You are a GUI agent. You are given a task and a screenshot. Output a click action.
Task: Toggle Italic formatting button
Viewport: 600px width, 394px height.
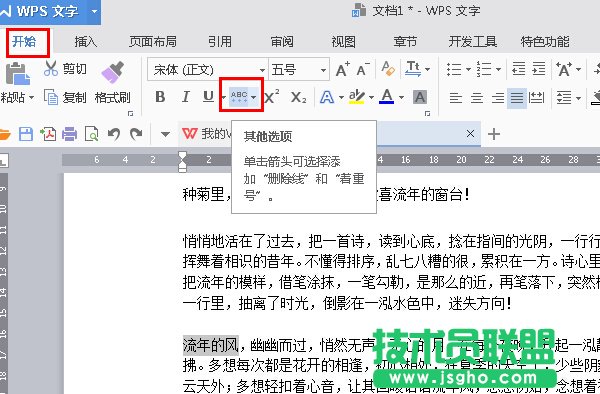click(x=186, y=97)
